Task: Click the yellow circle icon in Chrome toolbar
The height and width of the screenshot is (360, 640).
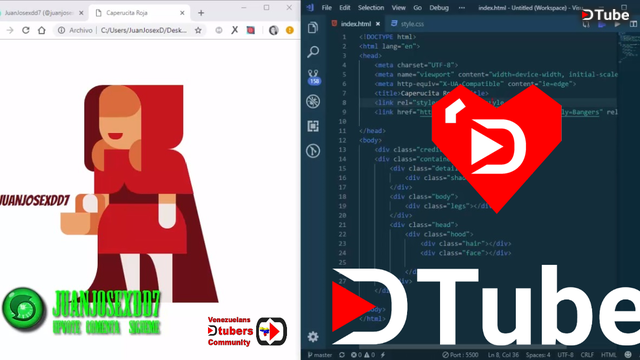Action: [290, 30]
